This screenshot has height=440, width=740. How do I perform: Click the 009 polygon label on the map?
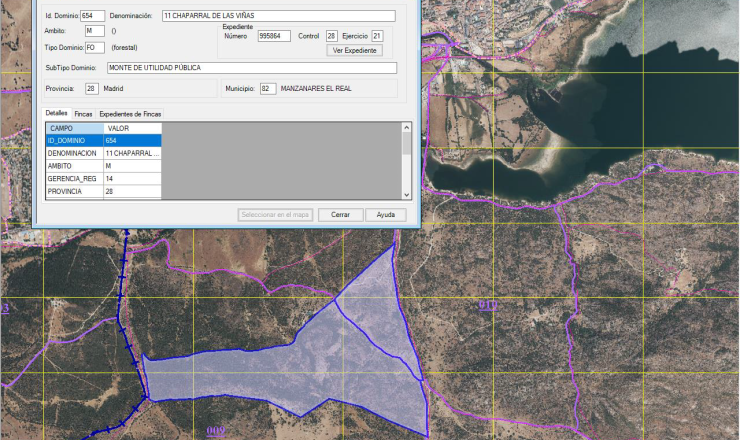[216, 431]
